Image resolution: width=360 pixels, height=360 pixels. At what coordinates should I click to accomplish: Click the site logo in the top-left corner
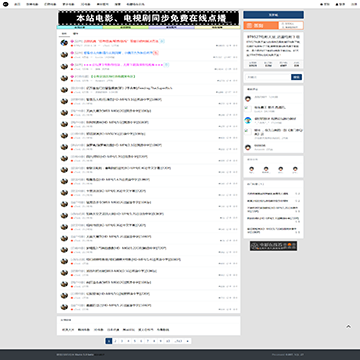pyautogui.click(x=6, y=4)
